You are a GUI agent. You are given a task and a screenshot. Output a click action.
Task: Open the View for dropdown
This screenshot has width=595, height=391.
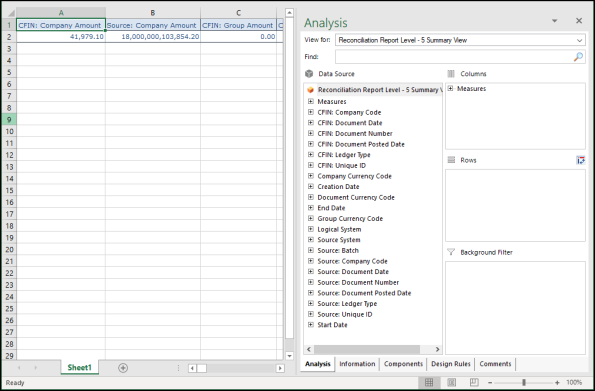pos(579,40)
